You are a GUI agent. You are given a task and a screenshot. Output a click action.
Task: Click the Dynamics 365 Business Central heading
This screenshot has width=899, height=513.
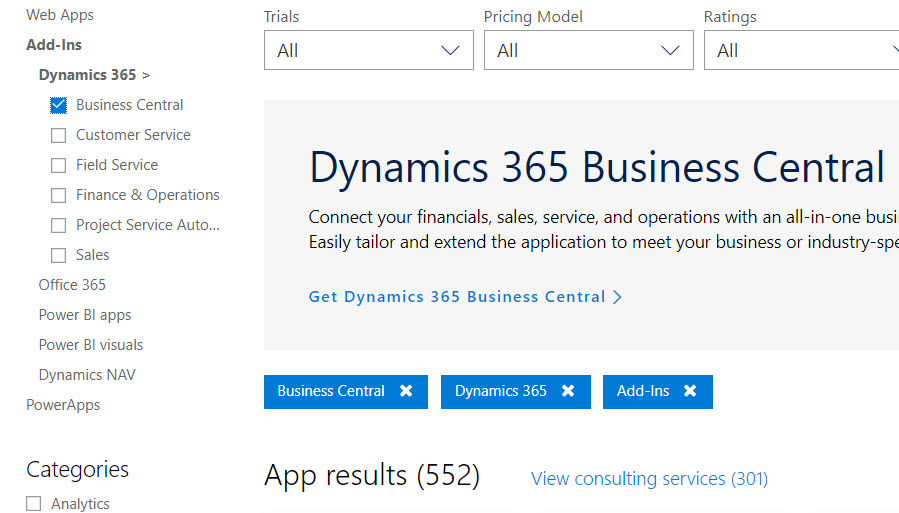coord(597,168)
